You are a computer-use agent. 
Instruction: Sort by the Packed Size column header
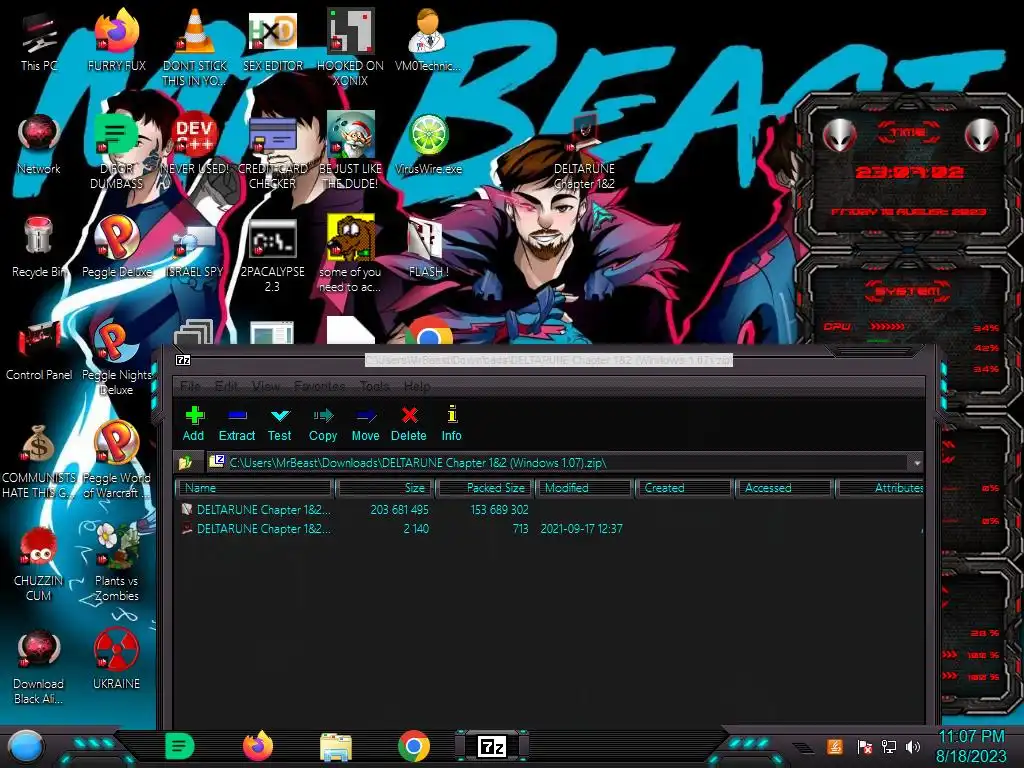(485, 488)
